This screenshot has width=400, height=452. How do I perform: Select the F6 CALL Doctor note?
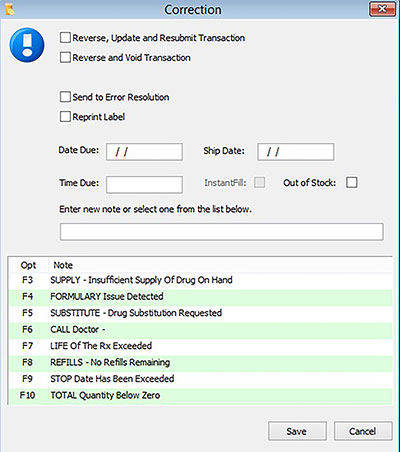click(x=201, y=330)
